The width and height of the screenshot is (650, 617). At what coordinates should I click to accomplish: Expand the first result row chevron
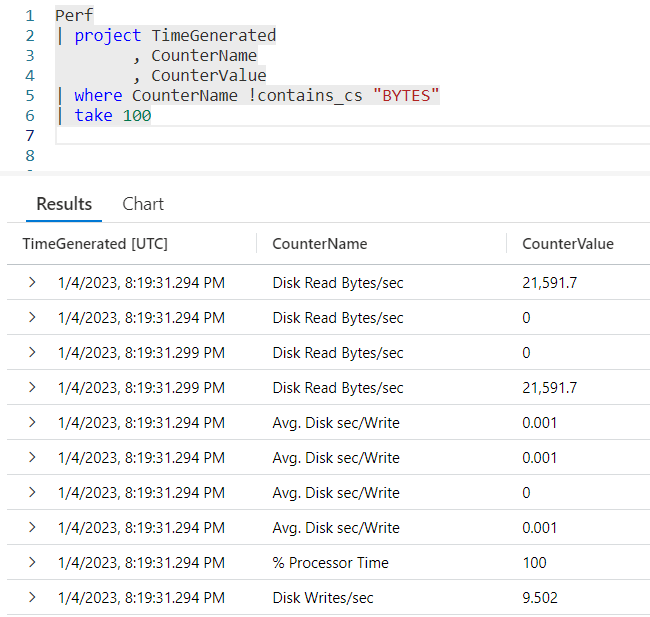[x=32, y=283]
